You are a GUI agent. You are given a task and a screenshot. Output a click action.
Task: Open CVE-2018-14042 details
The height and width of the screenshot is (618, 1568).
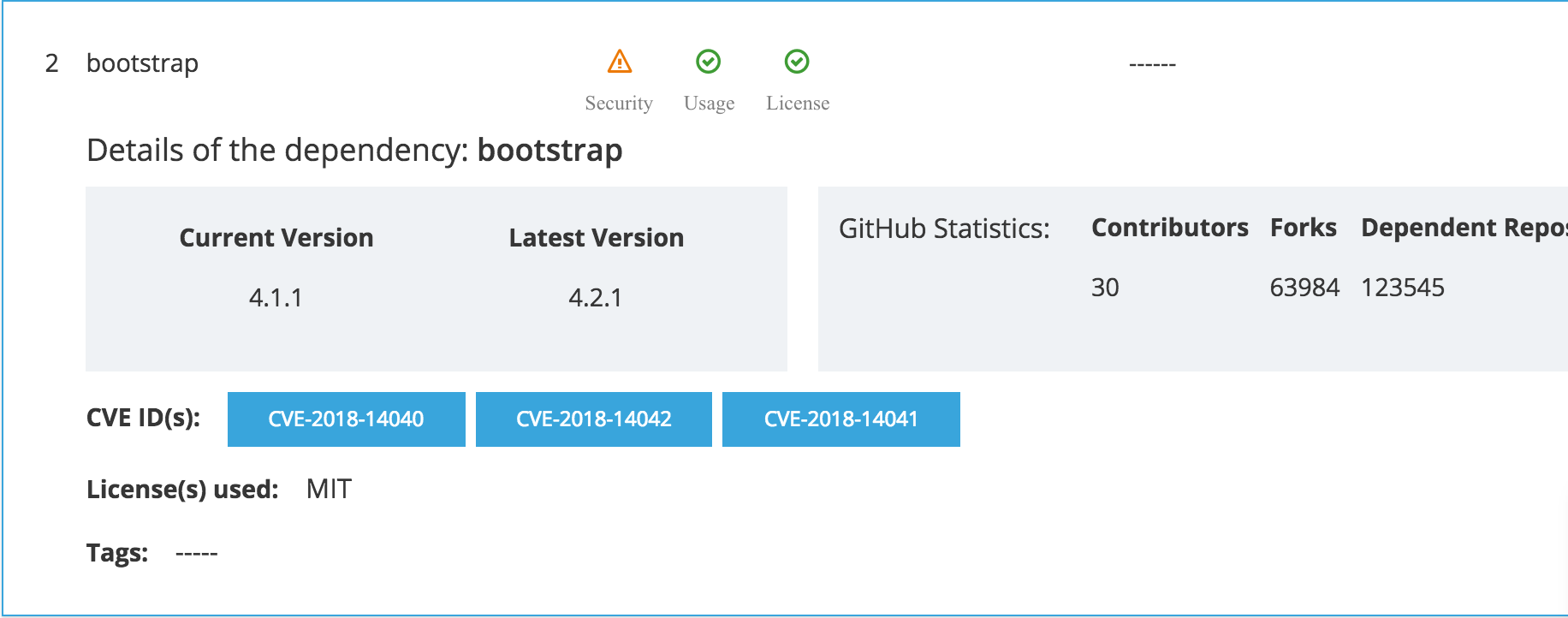point(594,419)
